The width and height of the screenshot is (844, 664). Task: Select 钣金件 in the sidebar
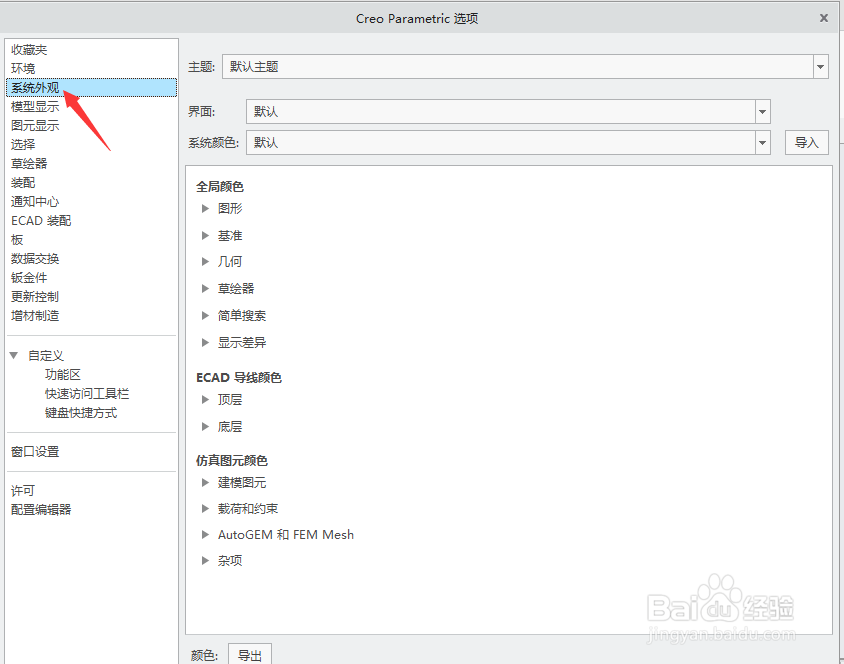click(29, 278)
